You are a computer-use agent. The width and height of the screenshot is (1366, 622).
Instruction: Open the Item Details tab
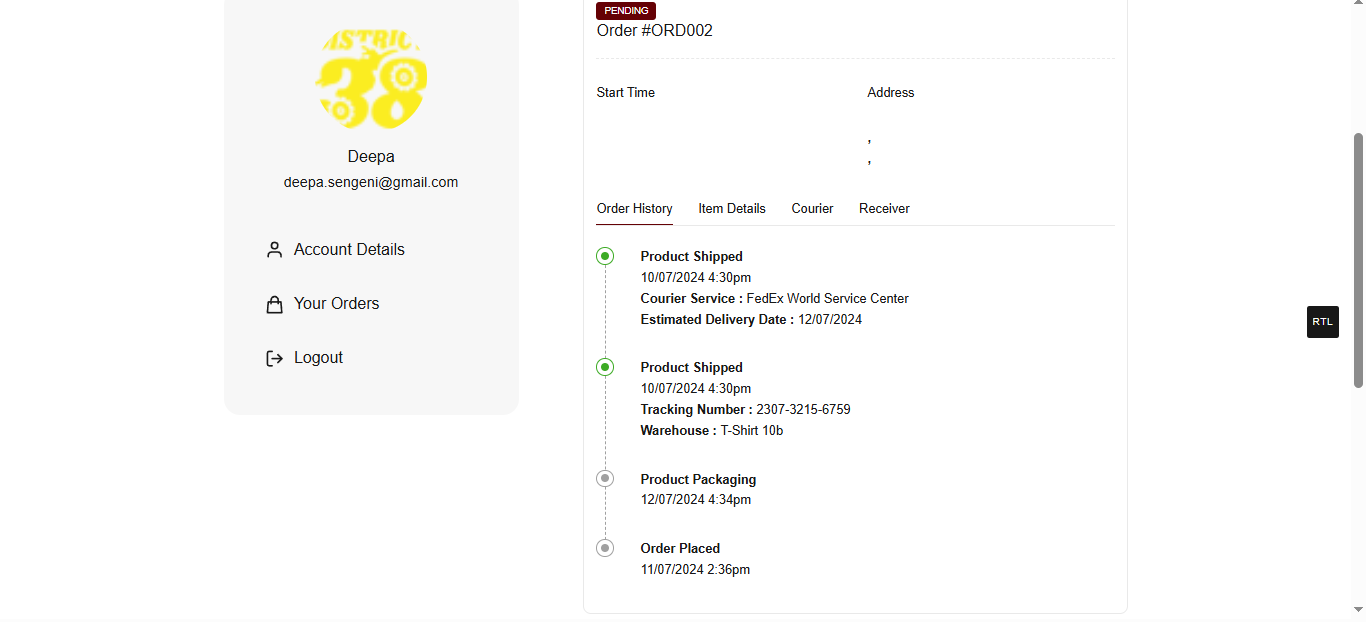(731, 209)
